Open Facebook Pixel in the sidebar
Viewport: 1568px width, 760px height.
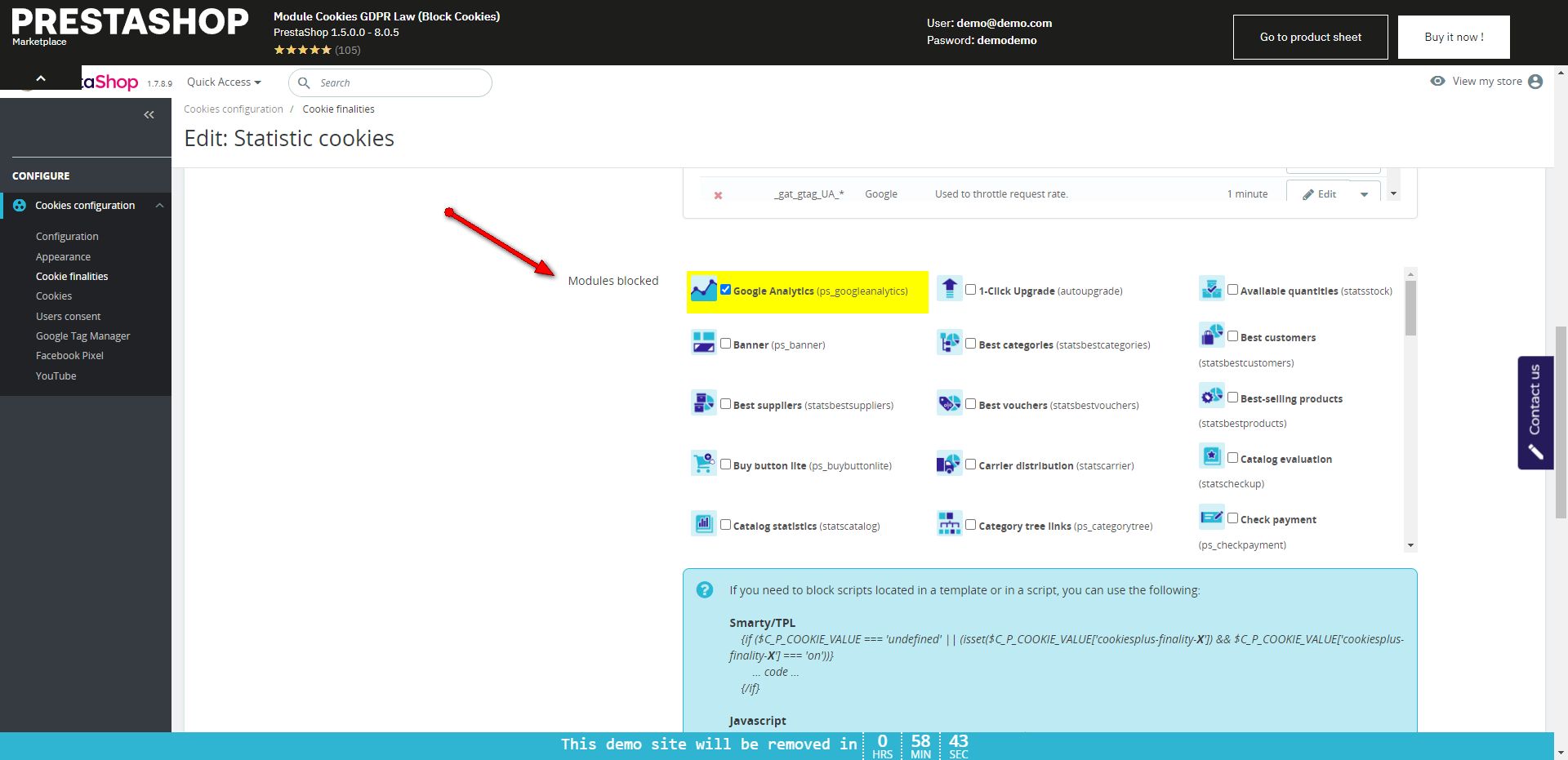[x=69, y=356]
